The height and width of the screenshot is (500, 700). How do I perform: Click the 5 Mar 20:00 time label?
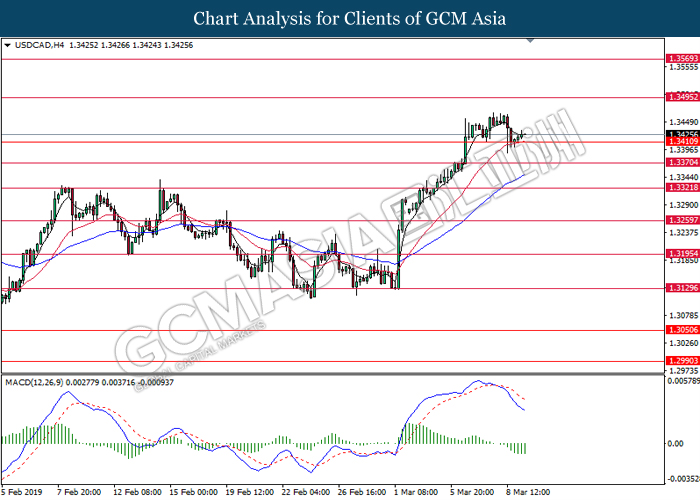pos(472,492)
